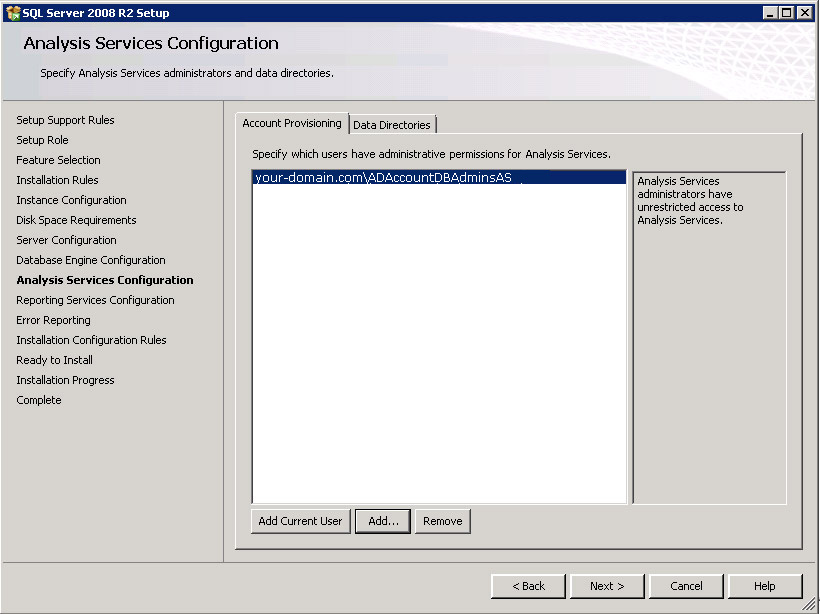Click Setup Role step in sidebar
The height and width of the screenshot is (614, 820).
(x=42, y=140)
